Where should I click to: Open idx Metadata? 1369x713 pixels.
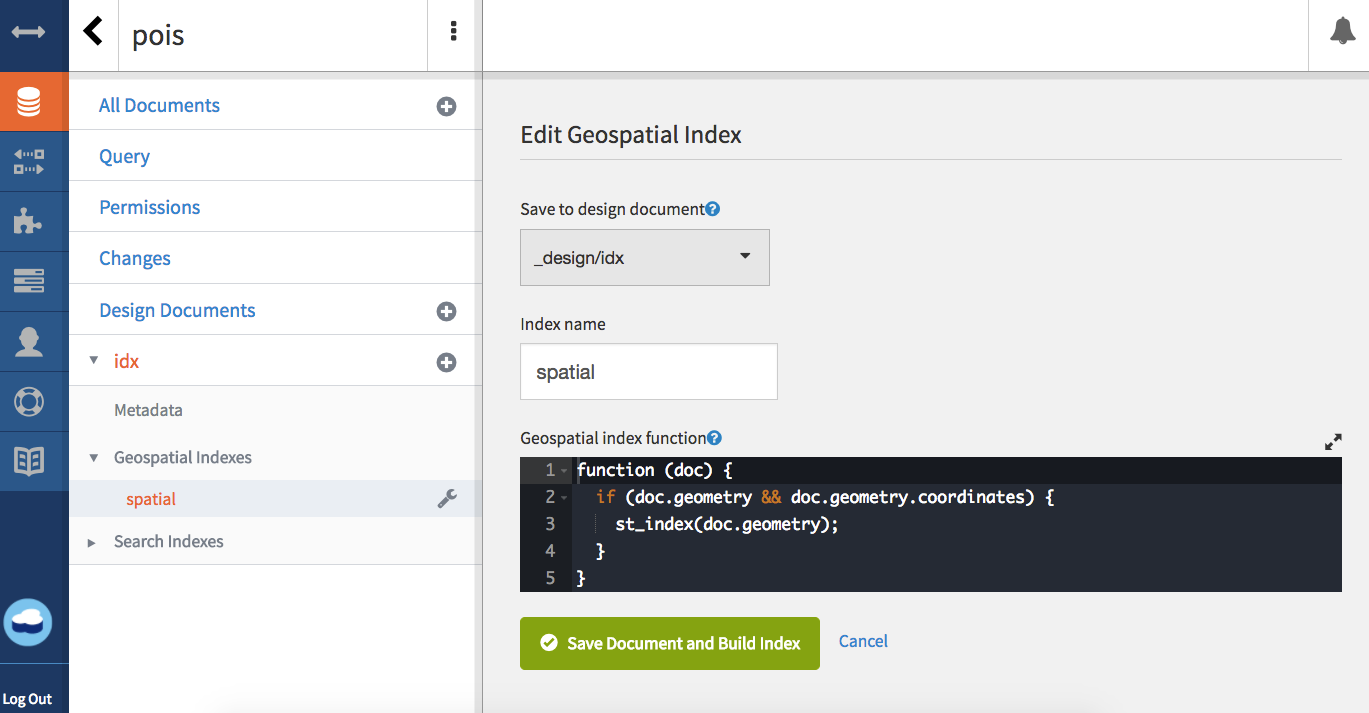[148, 410]
